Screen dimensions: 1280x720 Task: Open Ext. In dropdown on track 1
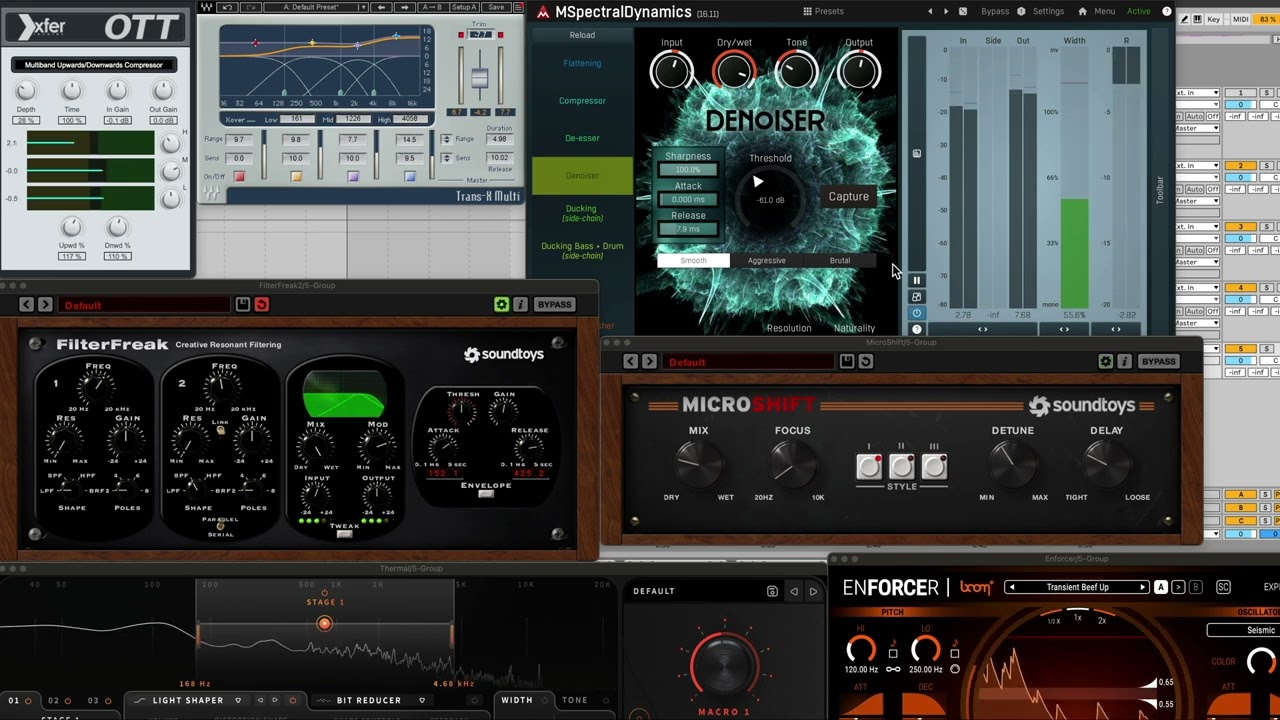pyautogui.click(x=1197, y=93)
